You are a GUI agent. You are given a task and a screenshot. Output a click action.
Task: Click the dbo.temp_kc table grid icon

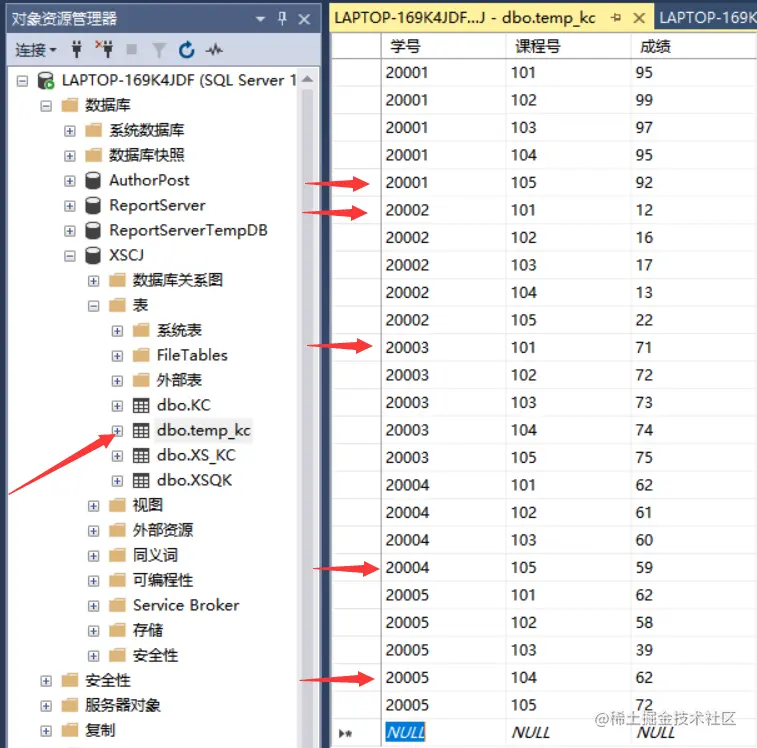tap(141, 431)
